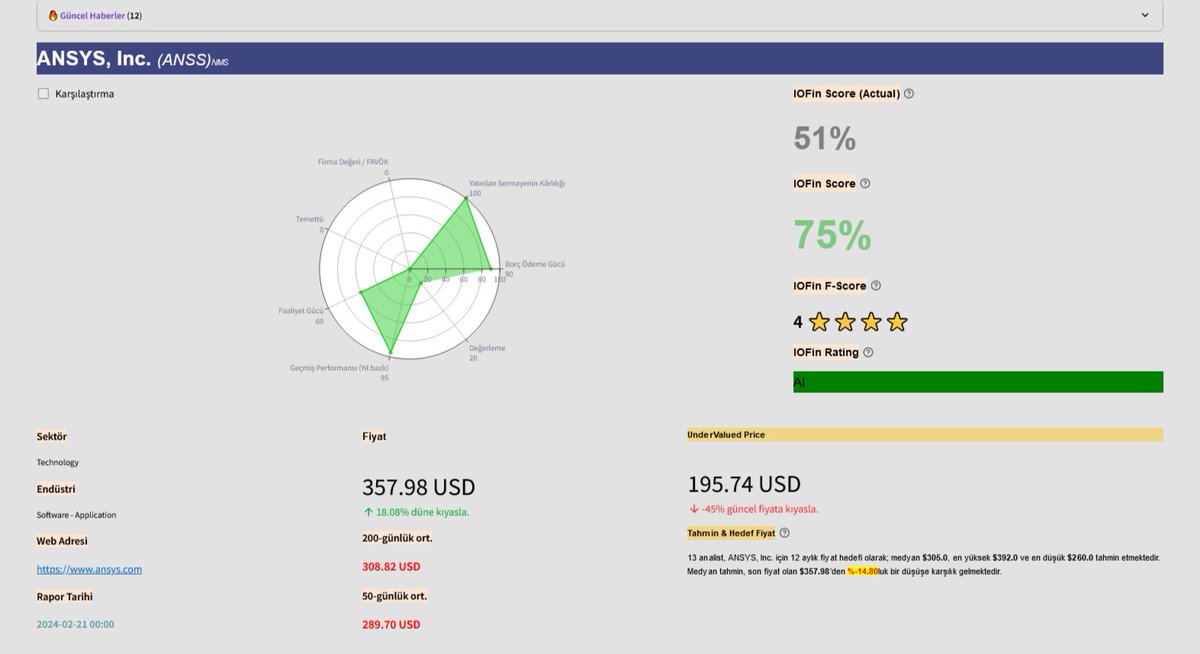1200x654 pixels.
Task: Click the -45% güncel fiyata kıyasla text
Action: point(753,509)
